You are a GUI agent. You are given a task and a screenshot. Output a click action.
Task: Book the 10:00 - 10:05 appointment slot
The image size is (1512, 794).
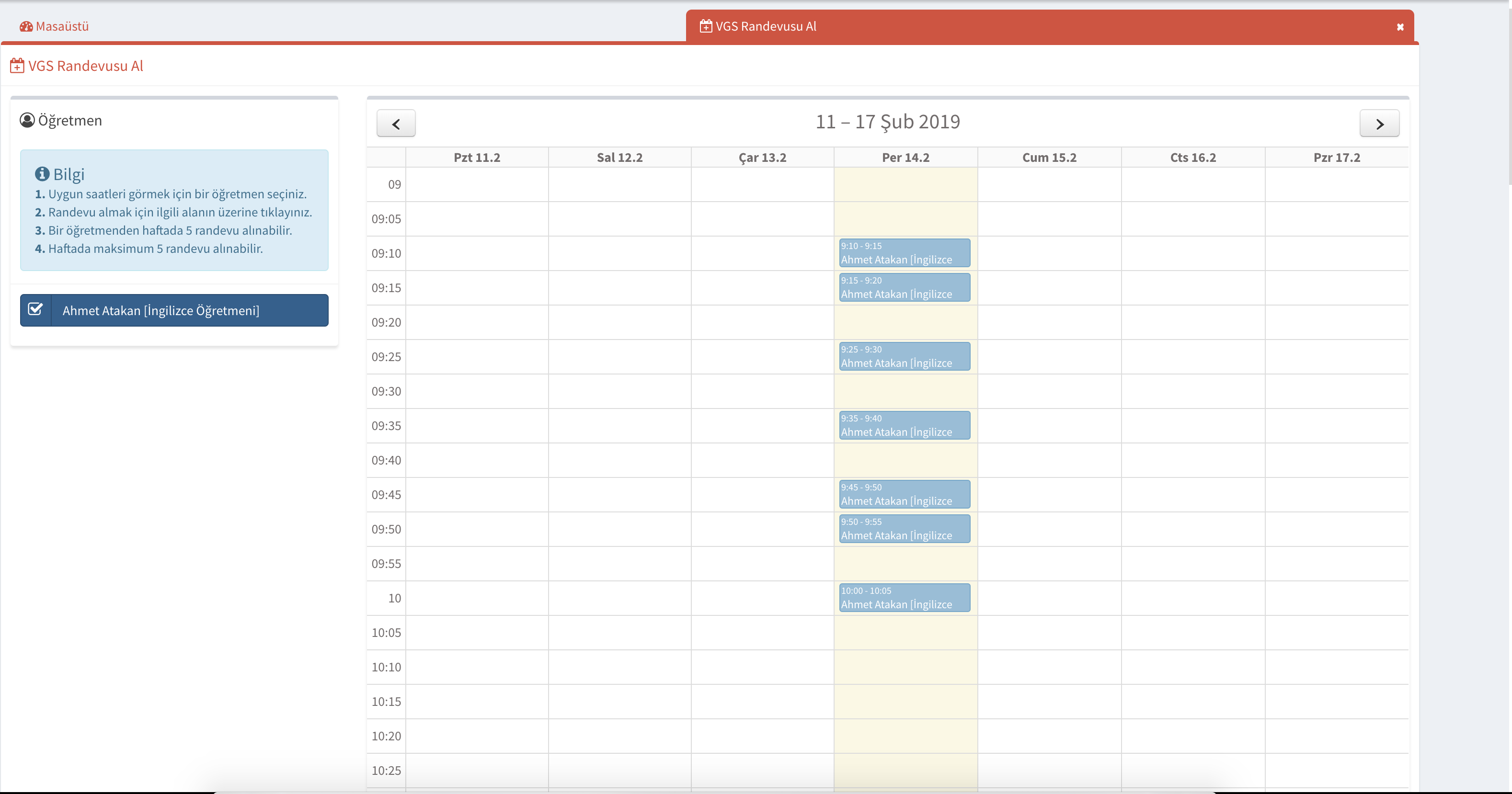[x=905, y=597]
